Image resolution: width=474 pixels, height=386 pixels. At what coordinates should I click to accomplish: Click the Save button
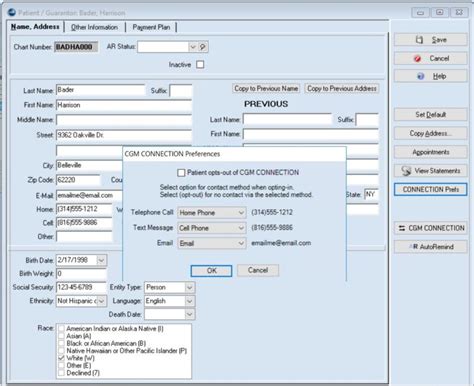point(430,40)
